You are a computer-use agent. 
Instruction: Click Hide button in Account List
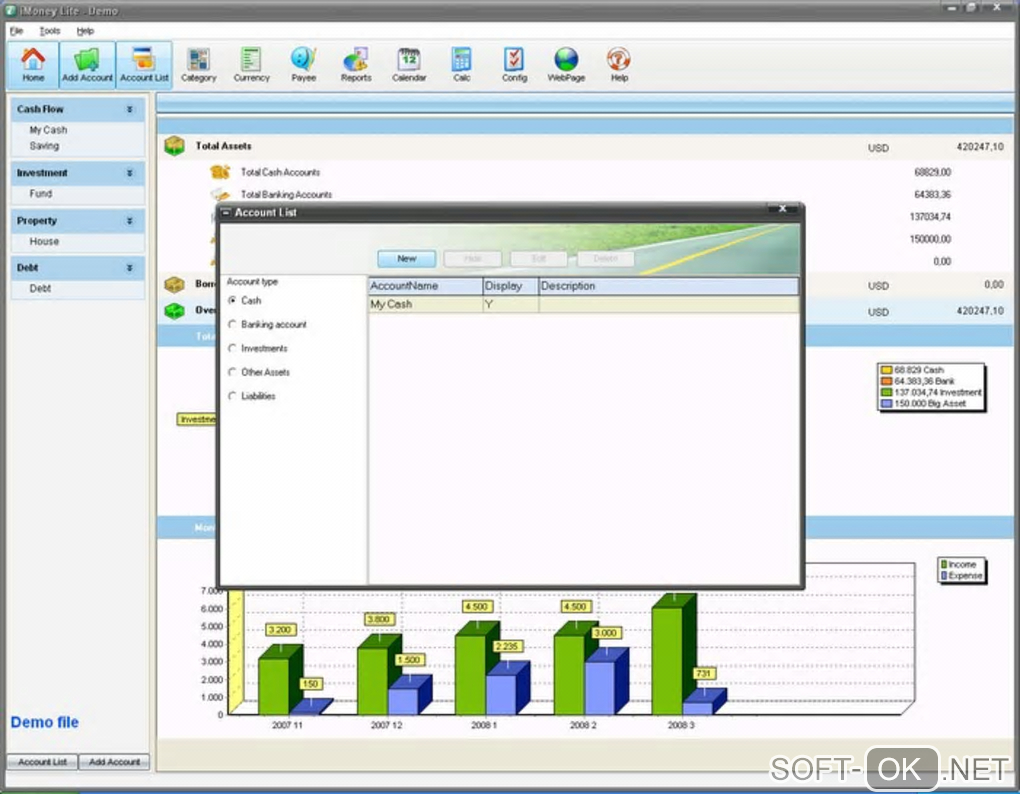pyautogui.click(x=473, y=259)
